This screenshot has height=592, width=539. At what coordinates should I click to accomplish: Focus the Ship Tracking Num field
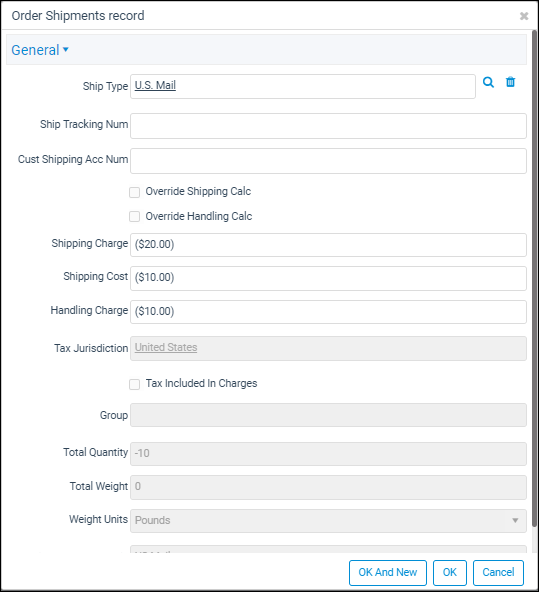tap(328, 126)
